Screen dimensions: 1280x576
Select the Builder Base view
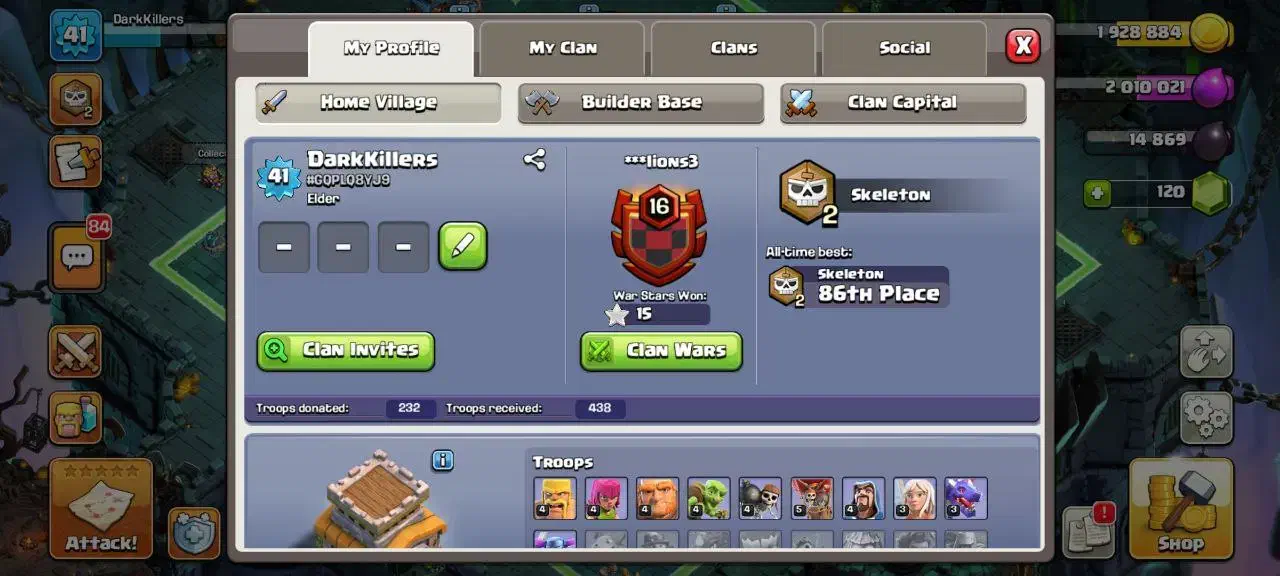point(641,103)
